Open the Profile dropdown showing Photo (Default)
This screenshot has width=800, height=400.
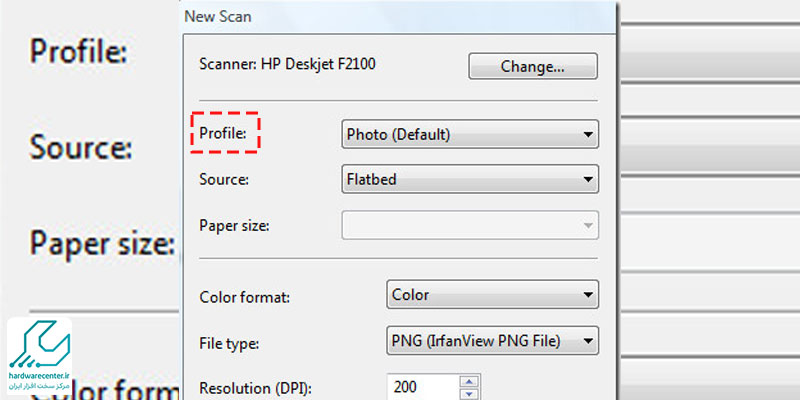click(470, 135)
